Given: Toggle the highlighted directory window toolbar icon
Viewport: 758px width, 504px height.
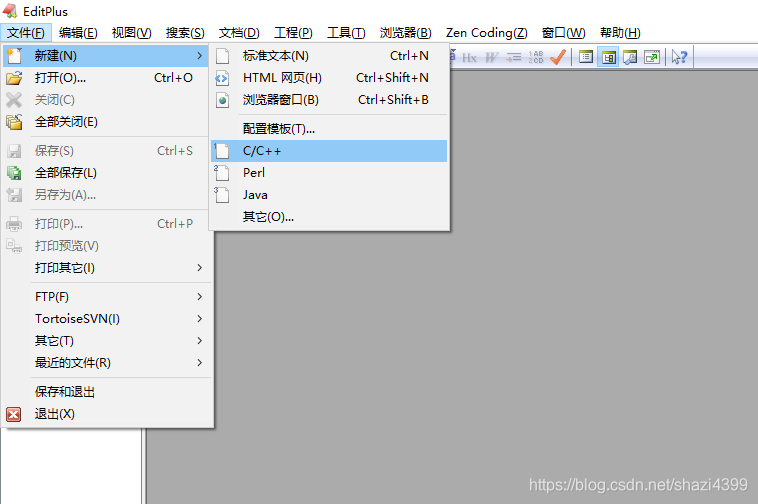Looking at the screenshot, I should pyautogui.click(x=608, y=58).
